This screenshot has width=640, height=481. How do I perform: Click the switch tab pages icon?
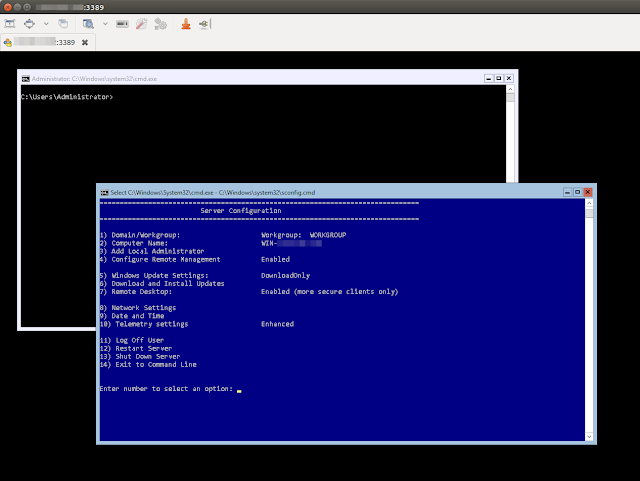[x=63, y=23]
